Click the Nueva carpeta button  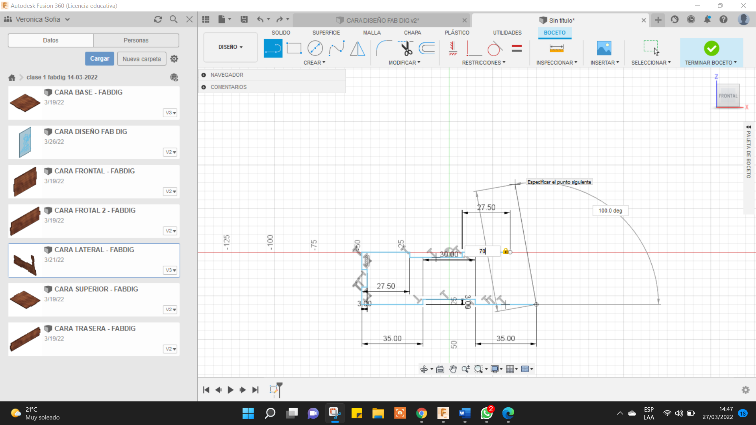coord(142,59)
